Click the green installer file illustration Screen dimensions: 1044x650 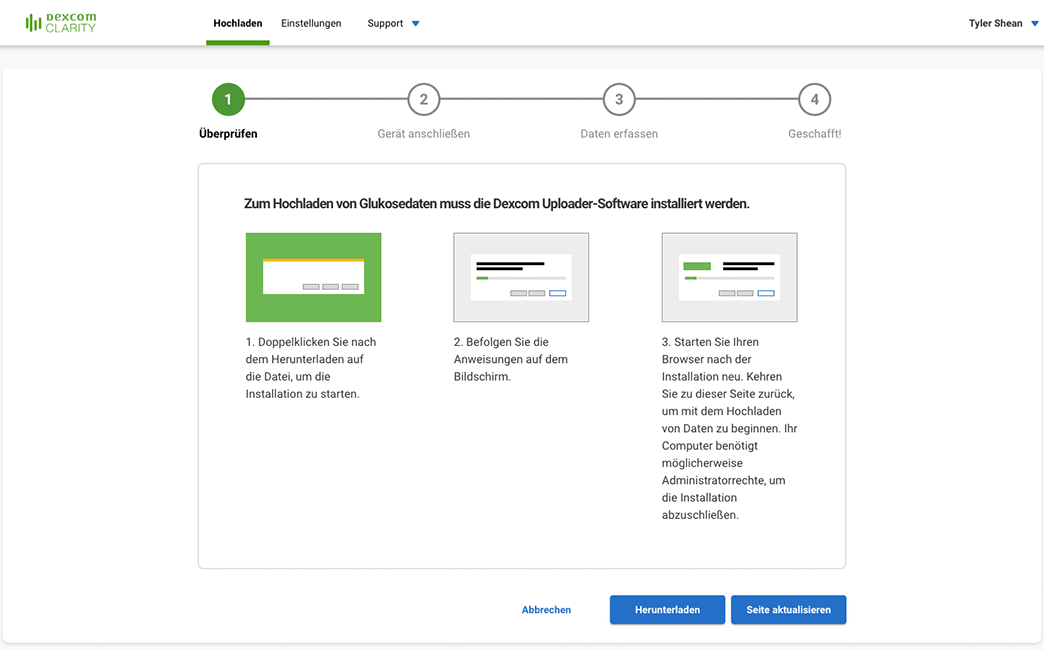pos(314,277)
